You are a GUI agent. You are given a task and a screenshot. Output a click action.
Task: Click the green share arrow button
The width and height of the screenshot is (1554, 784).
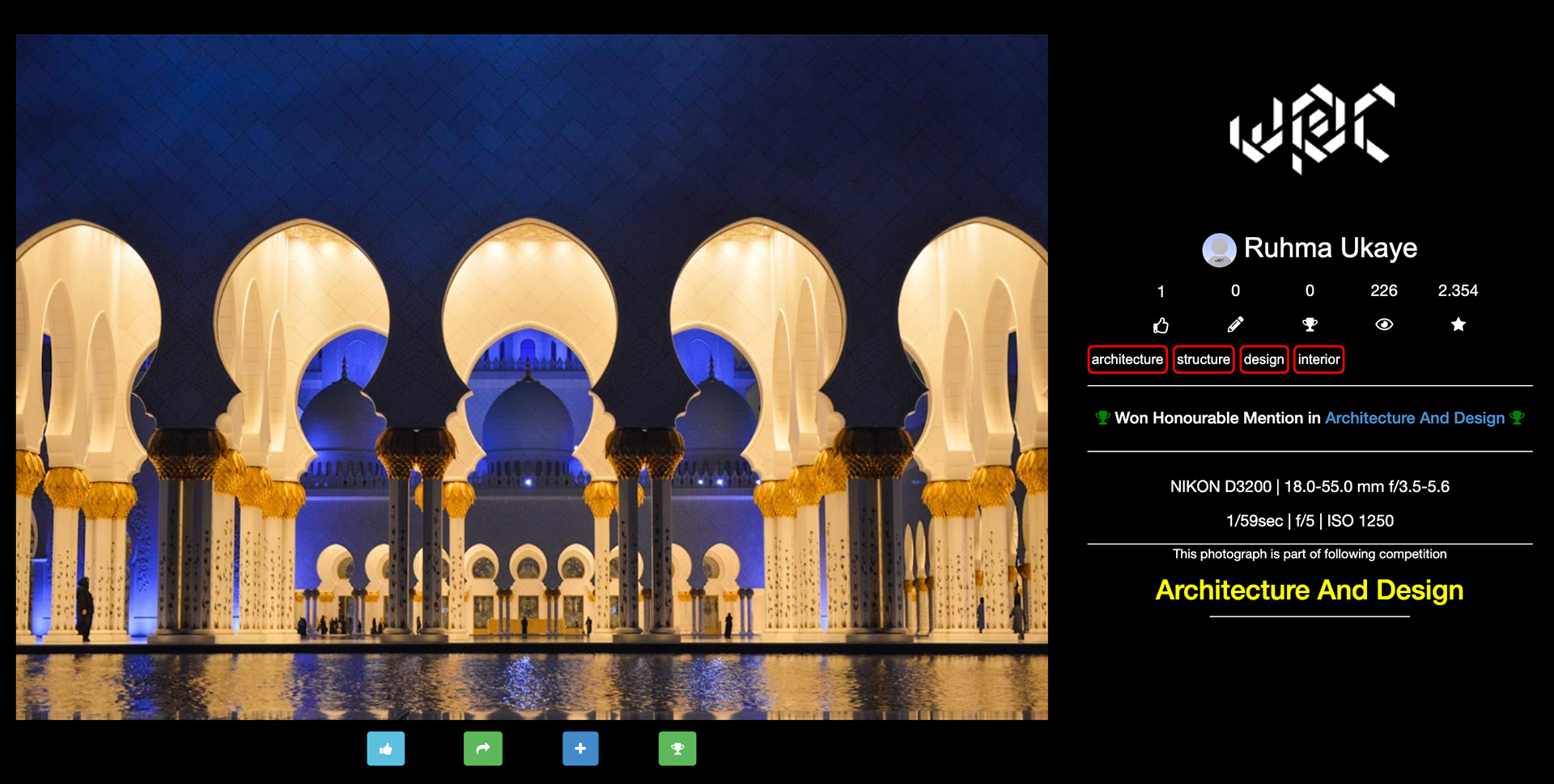482,748
